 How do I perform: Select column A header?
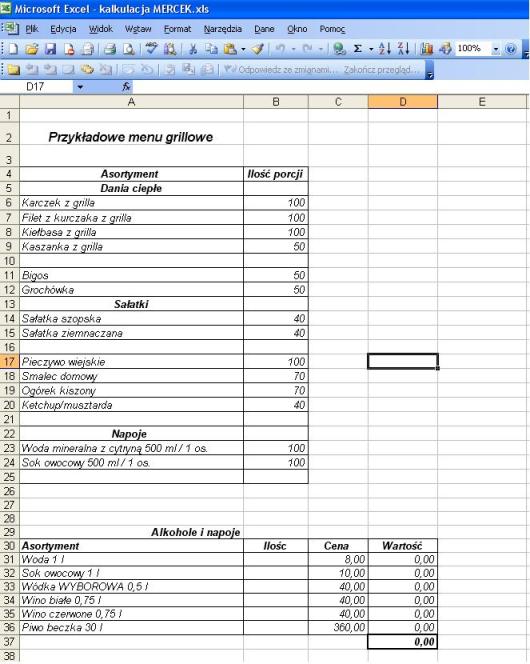click(131, 102)
